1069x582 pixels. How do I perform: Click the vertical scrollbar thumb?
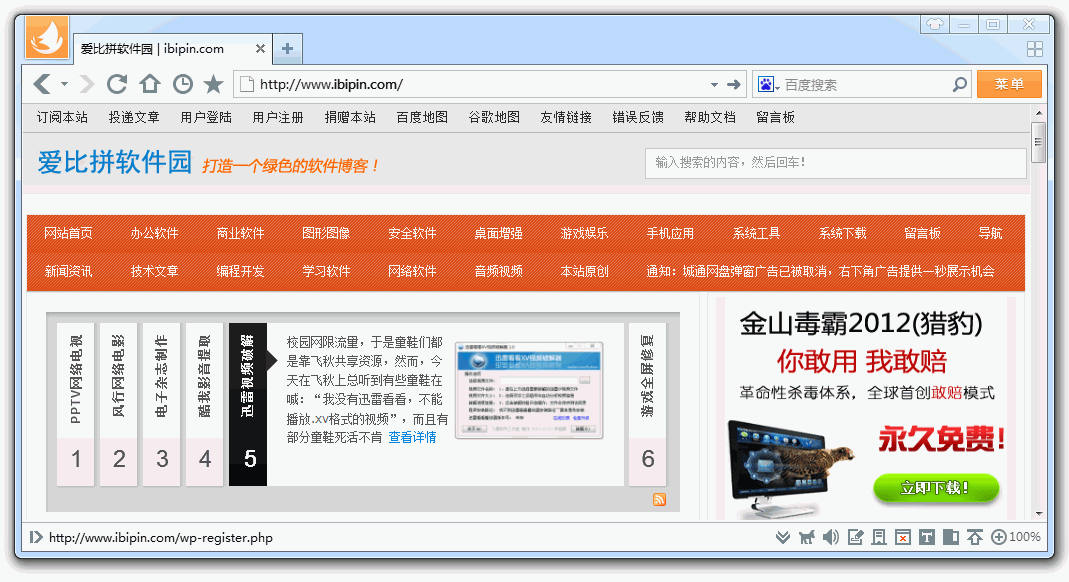tap(1038, 142)
